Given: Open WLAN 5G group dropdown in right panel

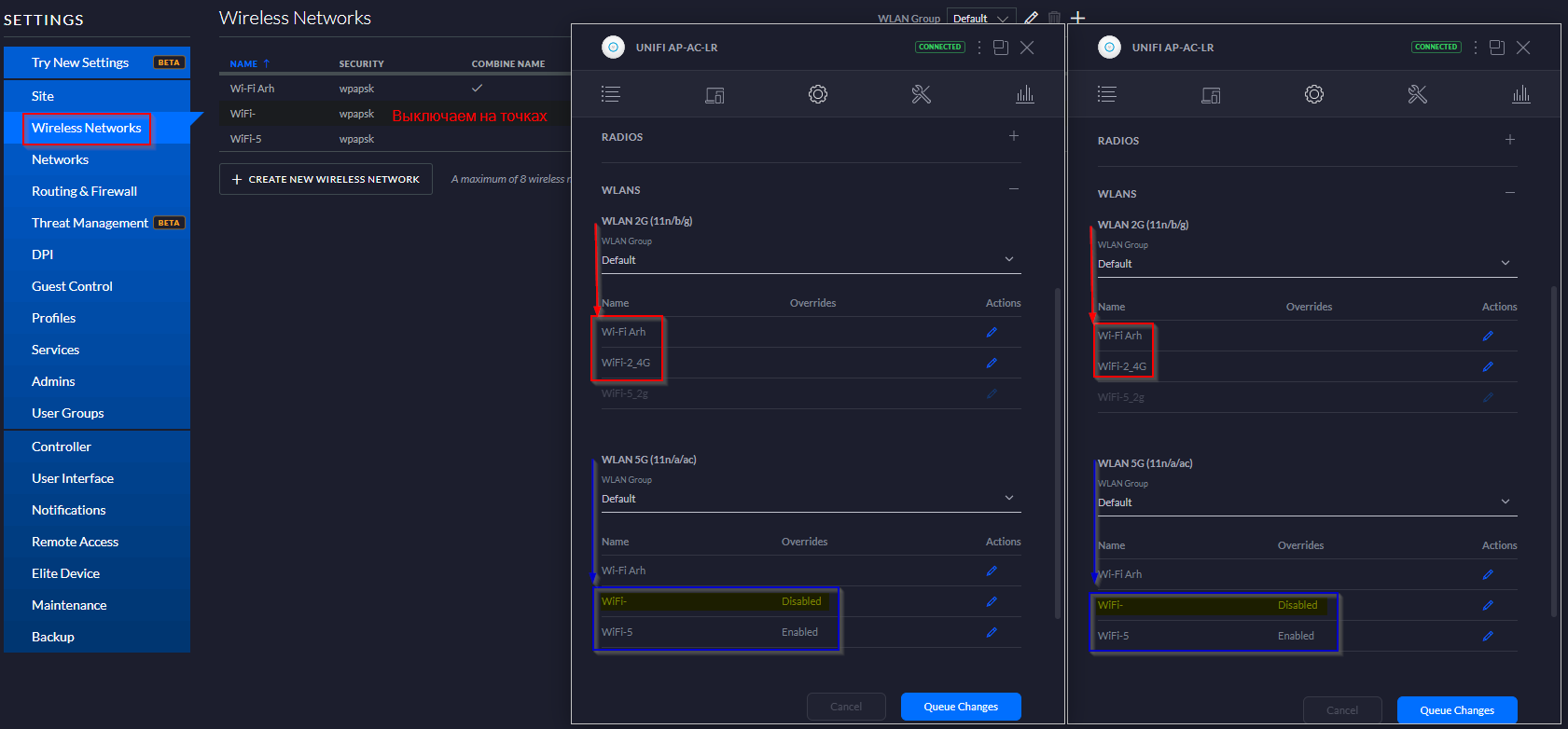Looking at the screenshot, I should click(1306, 502).
